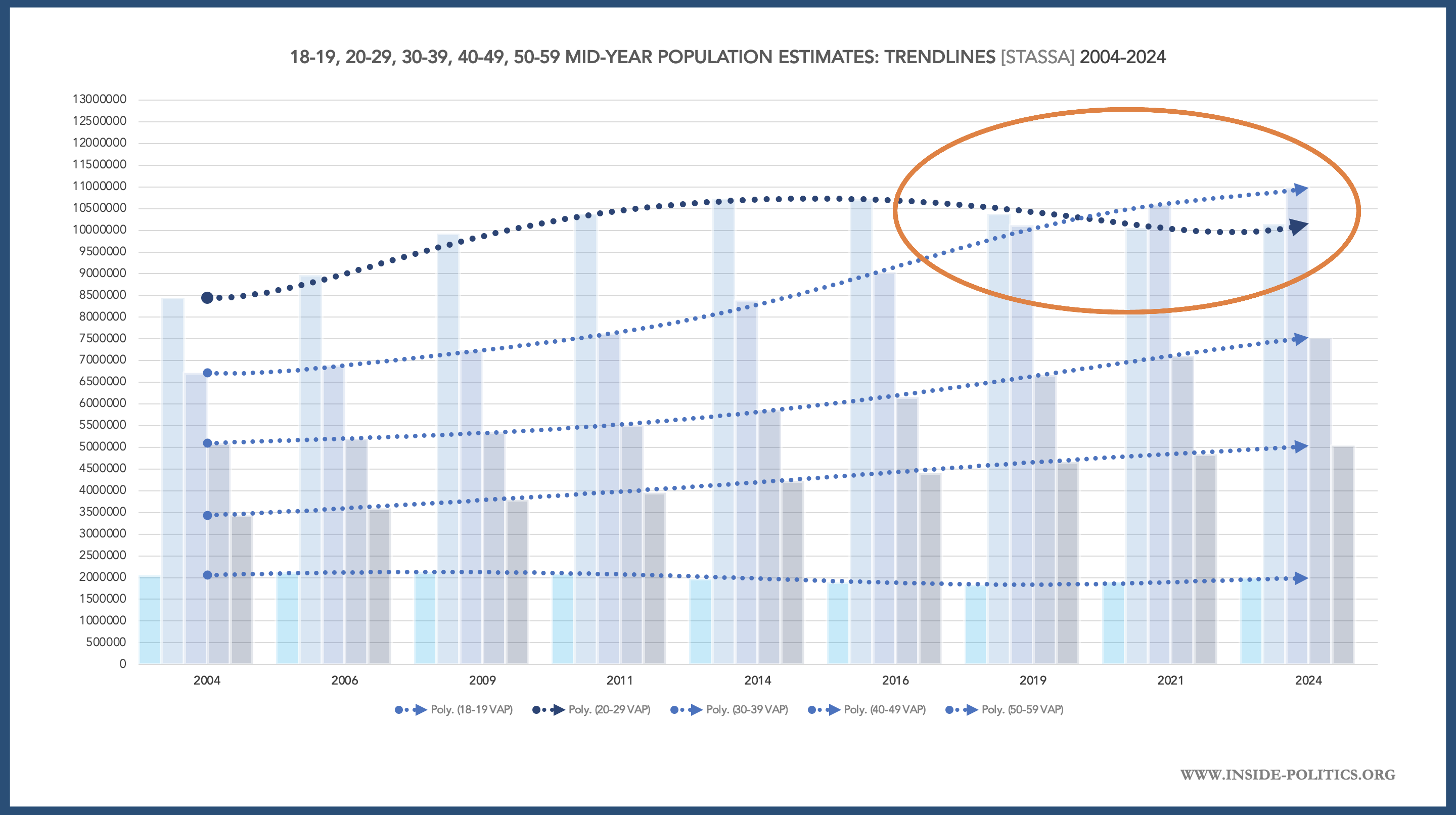The height and width of the screenshot is (815, 1456).
Task: Click the 2014 x-axis label
Action: click(757, 681)
